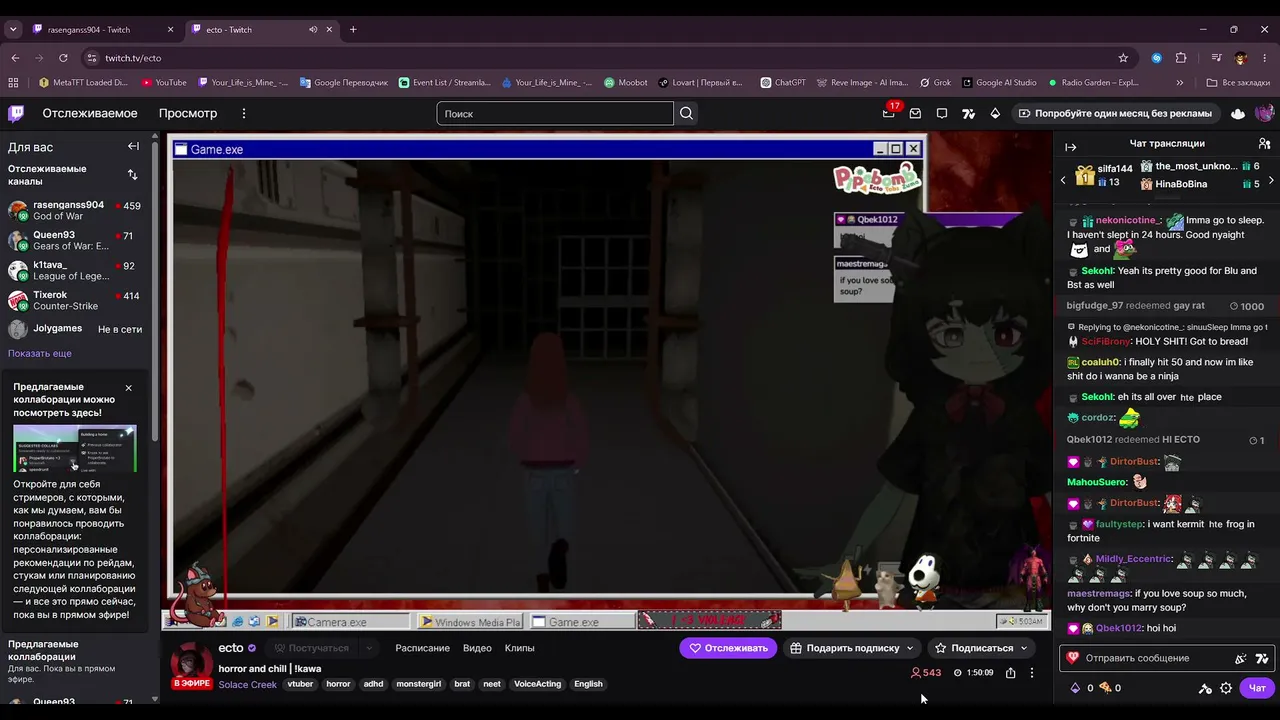Click the browser address bar URL
The width and height of the screenshot is (1280, 720).
tap(133, 58)
